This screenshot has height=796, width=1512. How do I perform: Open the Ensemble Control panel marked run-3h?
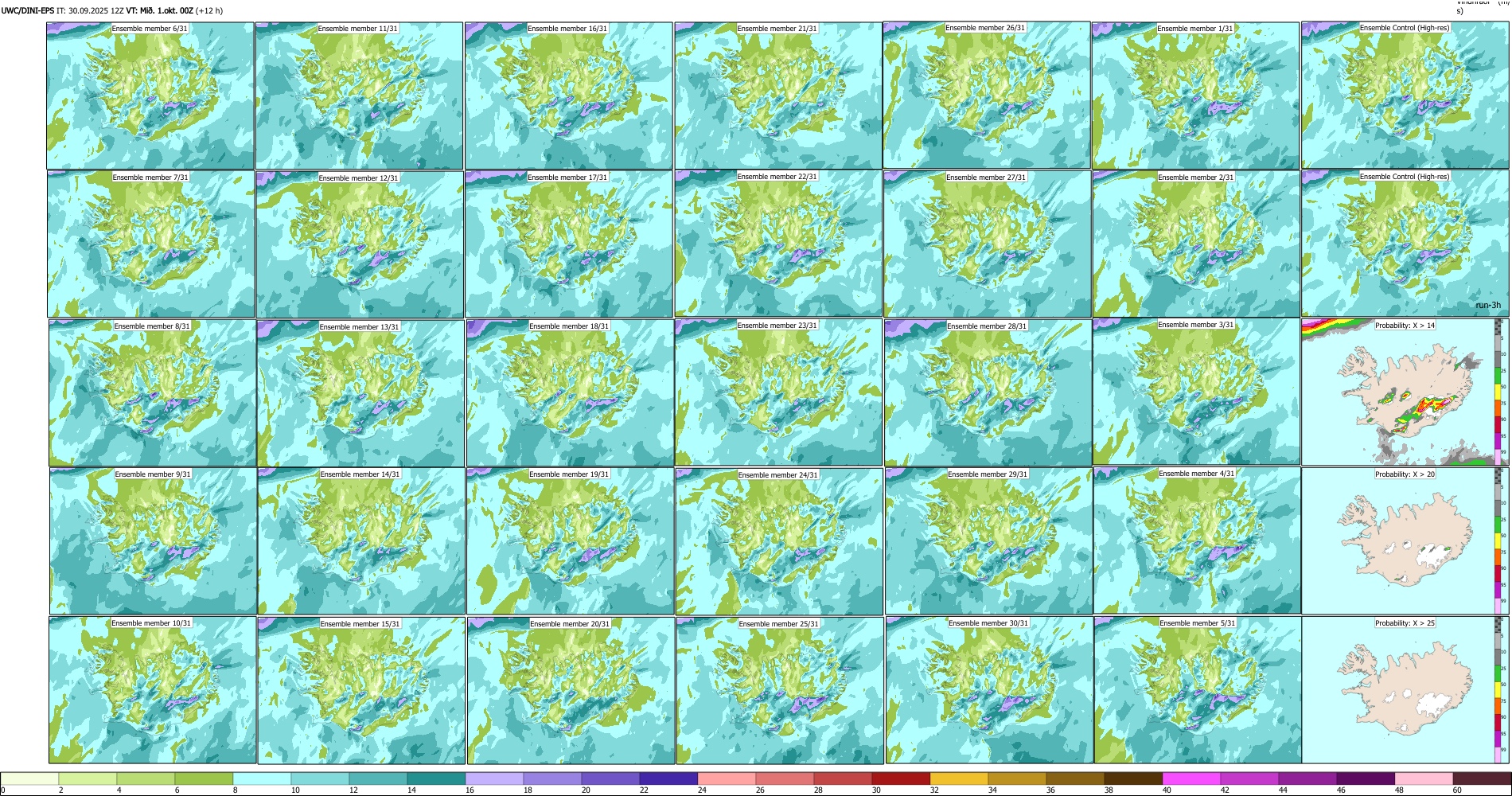pyautogui.click(x=1405, y=244)
